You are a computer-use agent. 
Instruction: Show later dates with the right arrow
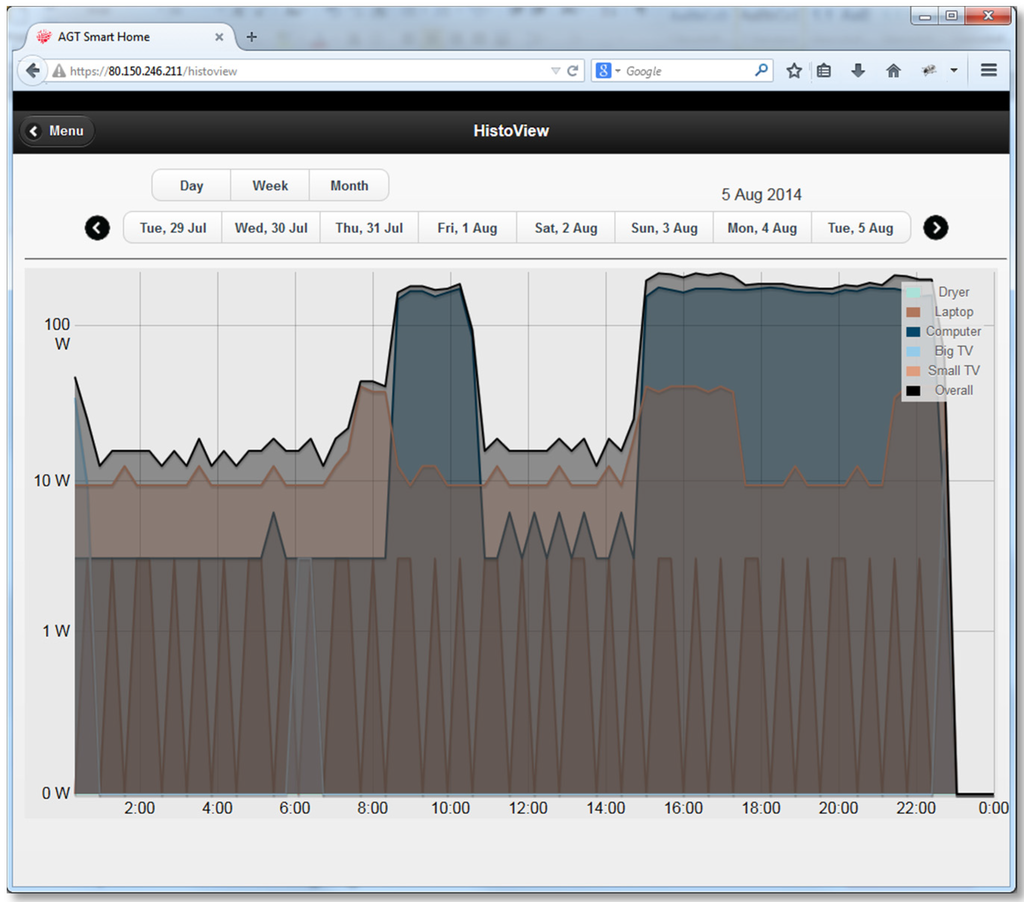pos(936,228)
